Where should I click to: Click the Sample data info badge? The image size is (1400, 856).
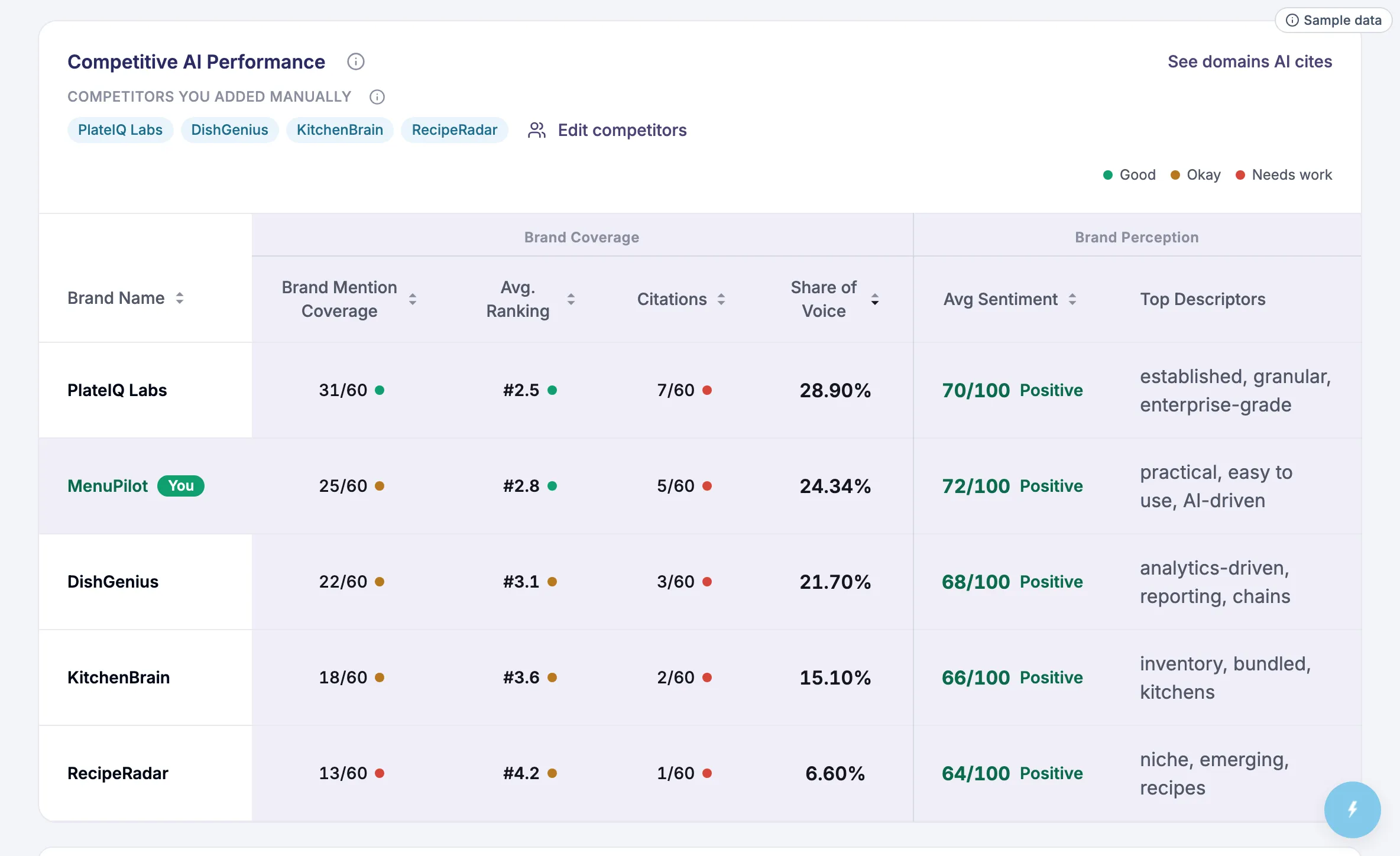tap(1333, 20)
